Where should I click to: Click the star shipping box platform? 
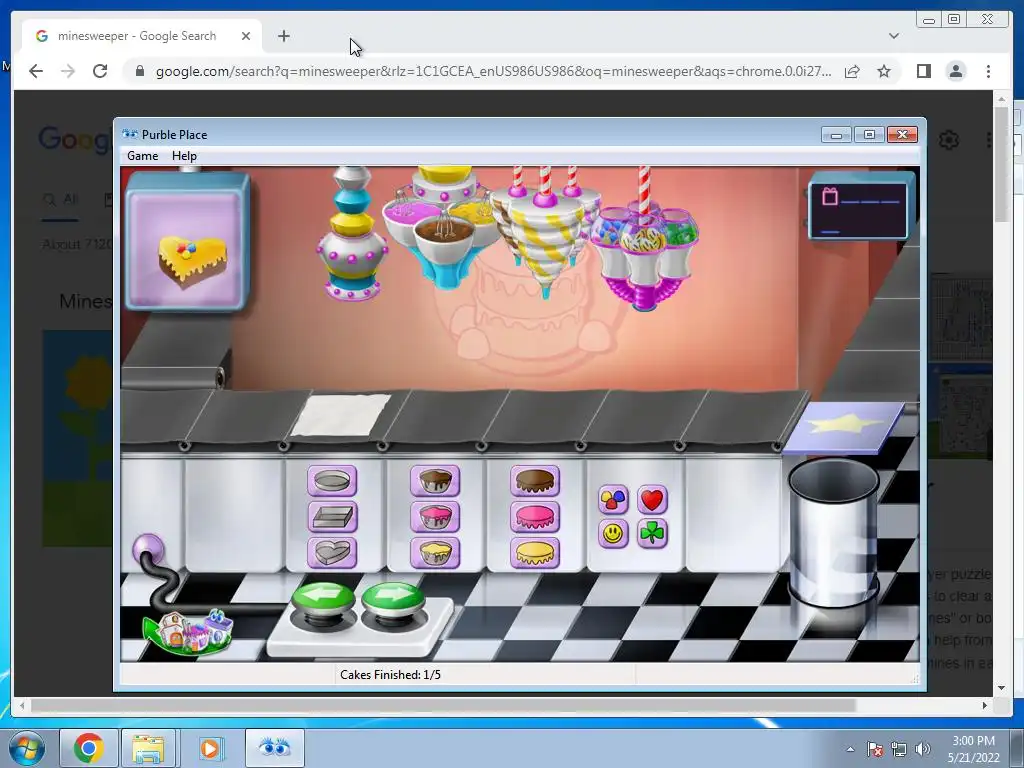coord(845,426)
